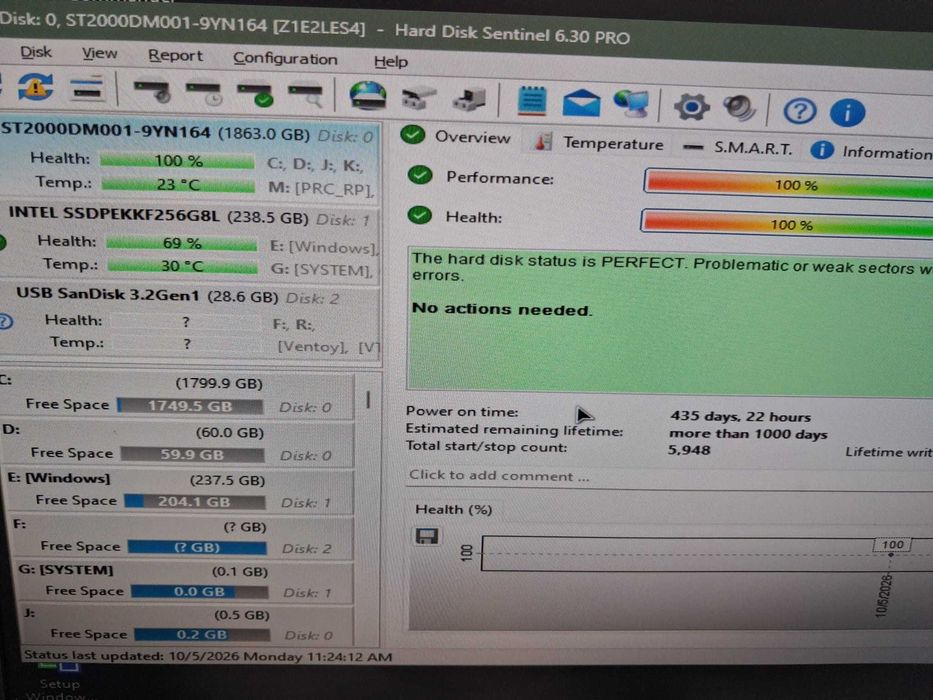Image resolution: width=933 pixels, height=700 pixels.
Task: Click the globe and monitor toolbar icon
Action: tap(632, 104)
